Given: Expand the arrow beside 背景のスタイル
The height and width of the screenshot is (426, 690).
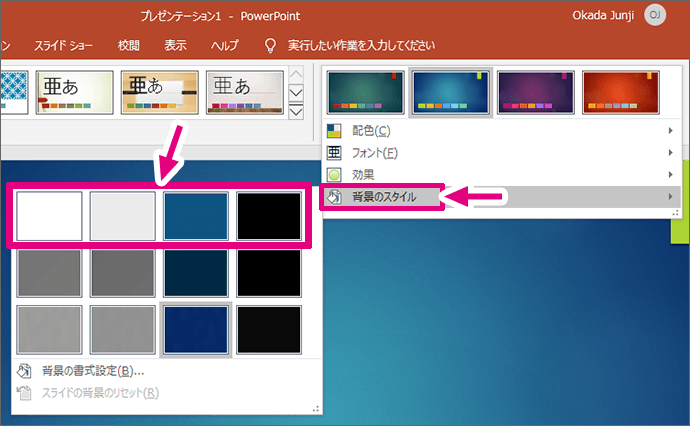Looking at the screenshot, I should coord(670,197).
